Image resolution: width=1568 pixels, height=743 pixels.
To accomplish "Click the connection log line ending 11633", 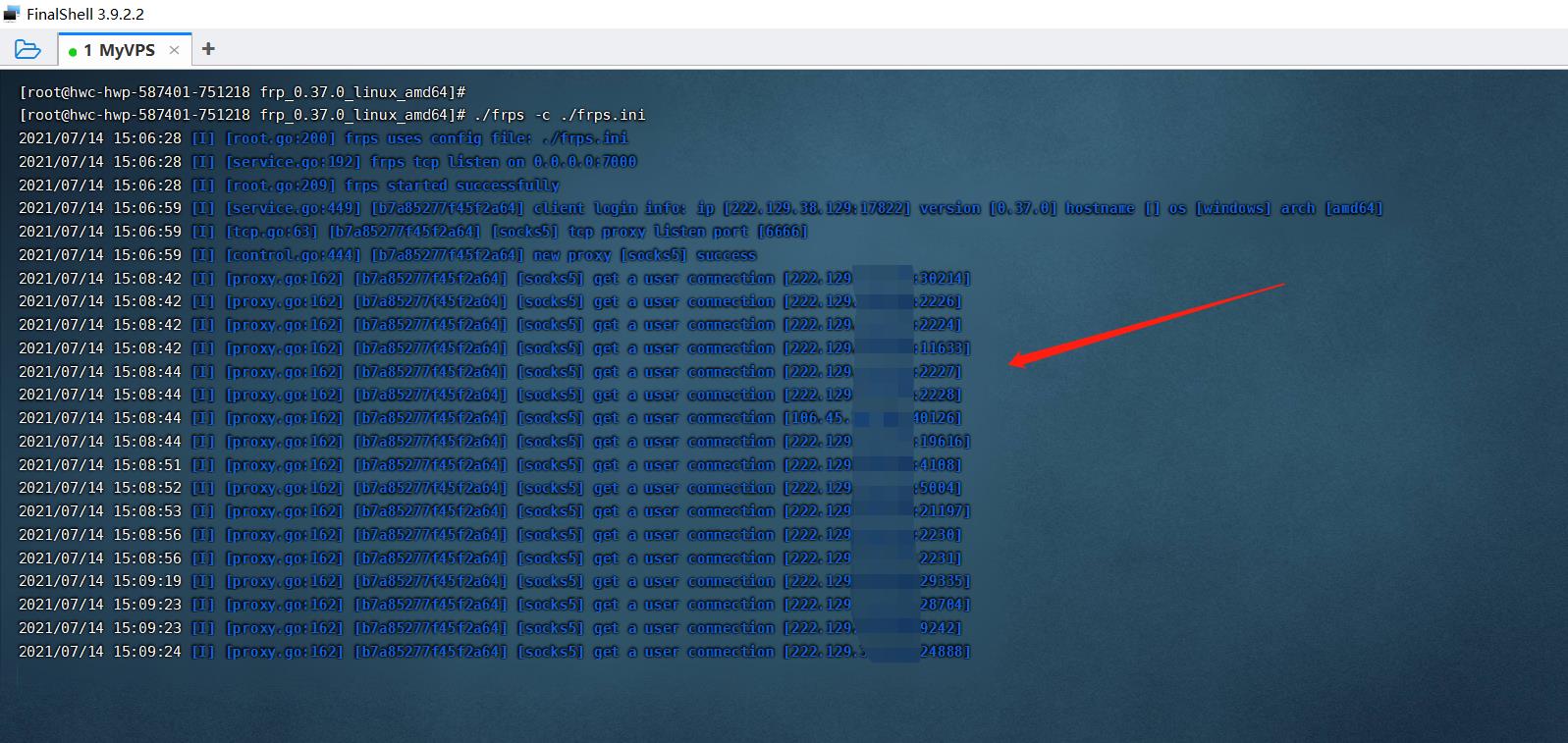I will [495, 348].
